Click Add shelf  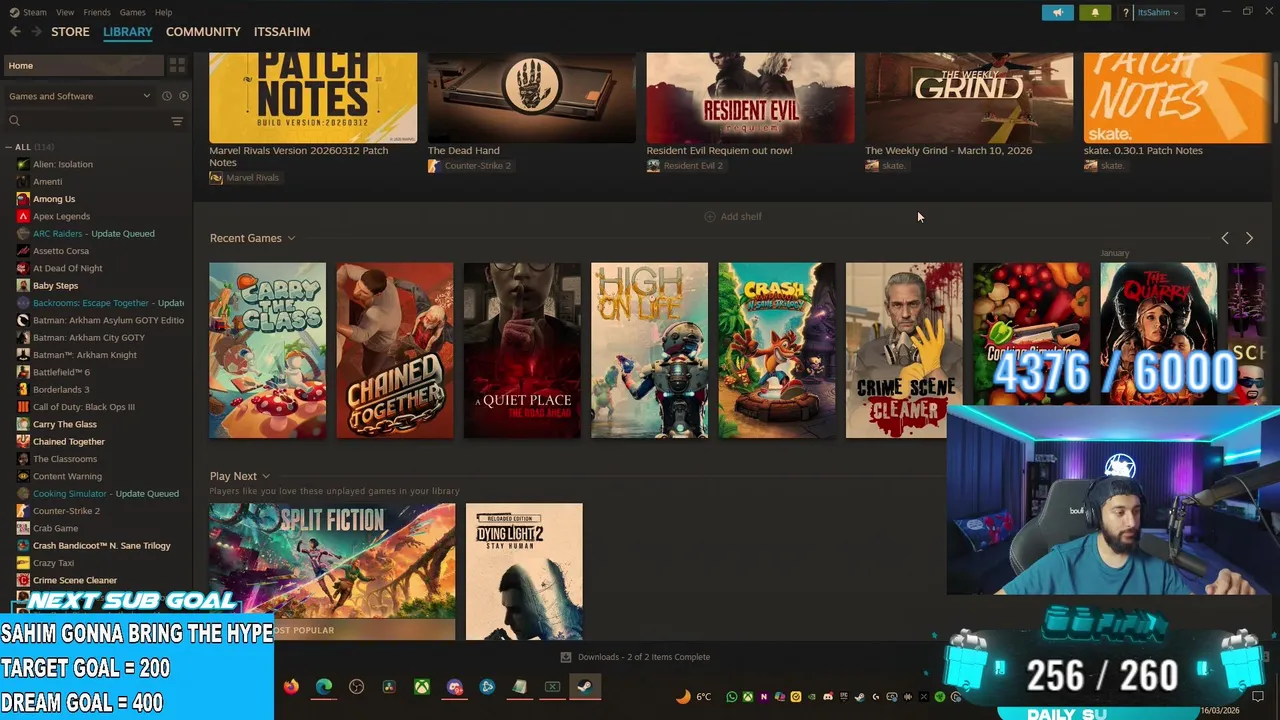tap(733, 216)
